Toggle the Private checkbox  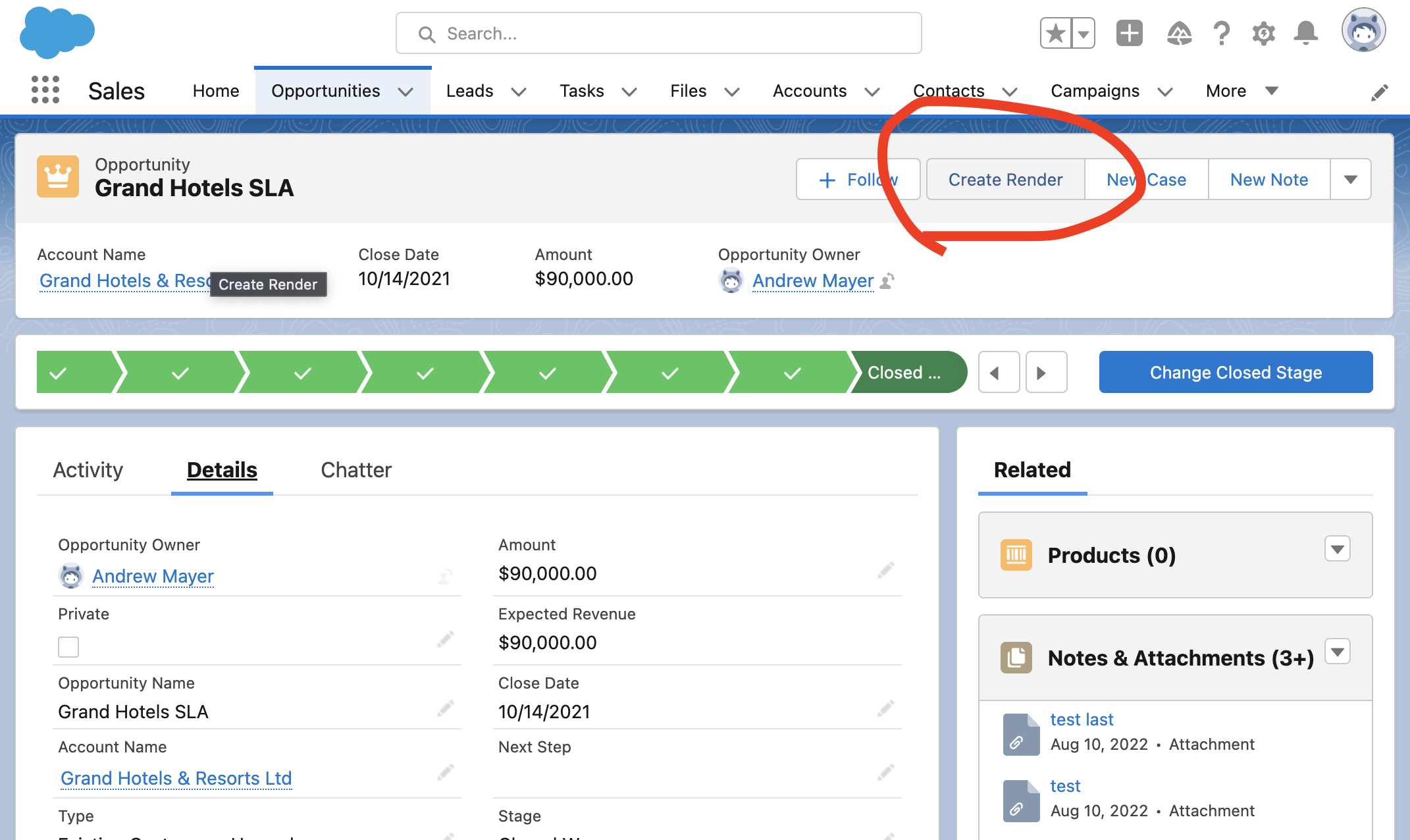click(x=68, y=646)
